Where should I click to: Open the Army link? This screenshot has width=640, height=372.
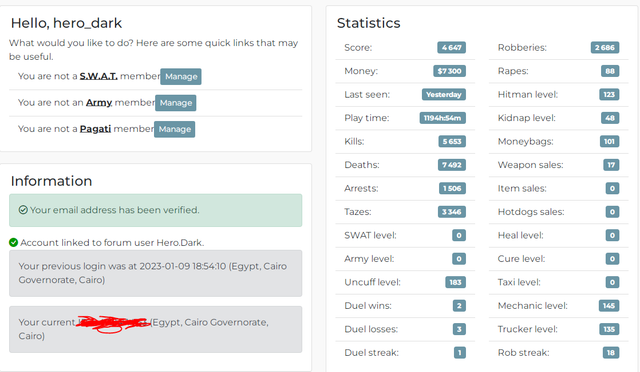click(x=99, y=102)
